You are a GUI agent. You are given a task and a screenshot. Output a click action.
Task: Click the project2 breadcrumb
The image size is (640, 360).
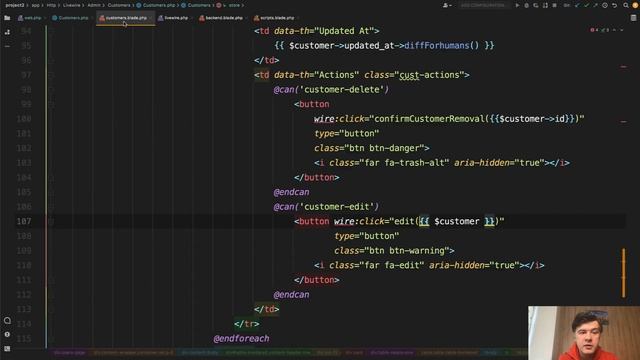[15, 5]
